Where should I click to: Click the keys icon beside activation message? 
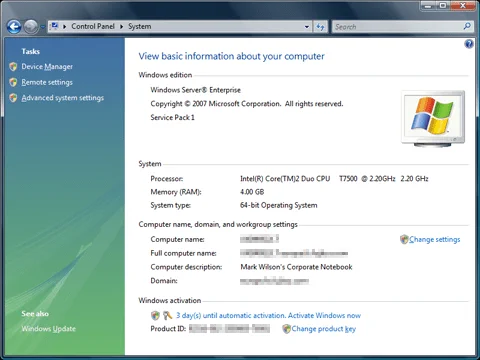click(167, 315)
